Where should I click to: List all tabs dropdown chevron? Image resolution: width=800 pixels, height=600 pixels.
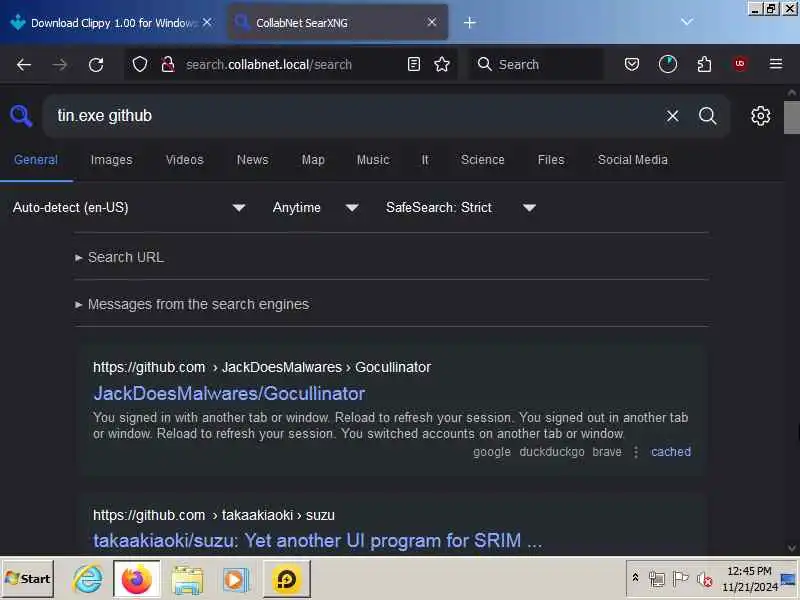[687, 22]
